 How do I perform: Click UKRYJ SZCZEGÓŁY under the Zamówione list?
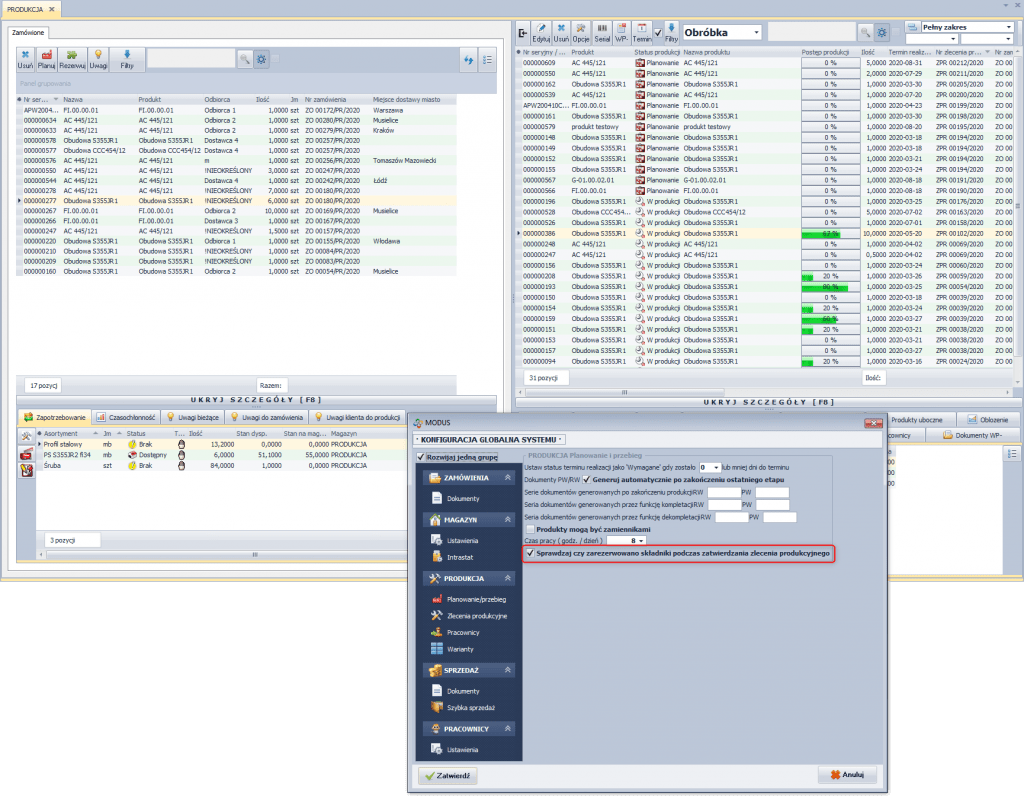click(256, 400)
